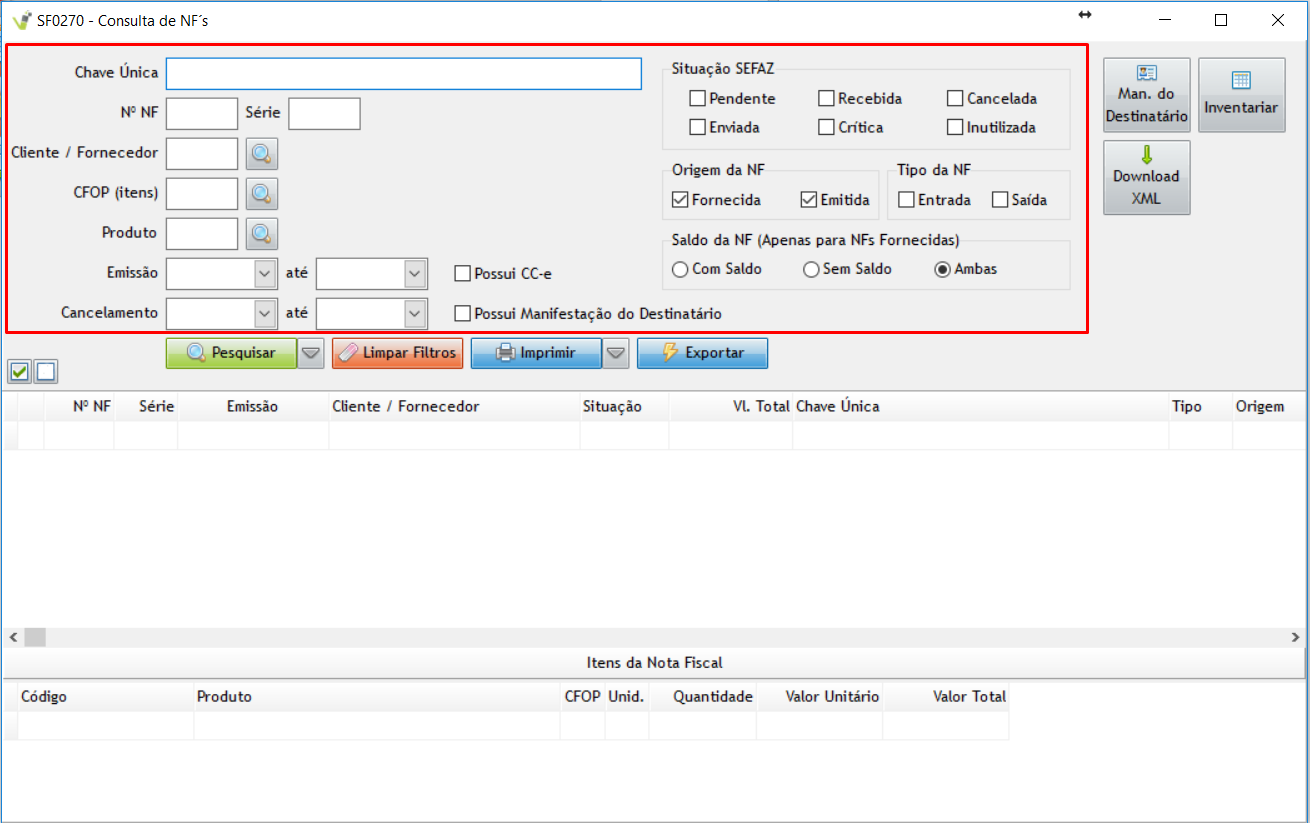This screenshot has height=823, width=1310.
Task: Enable Possui CC-e checkbox
Action: 462,273
